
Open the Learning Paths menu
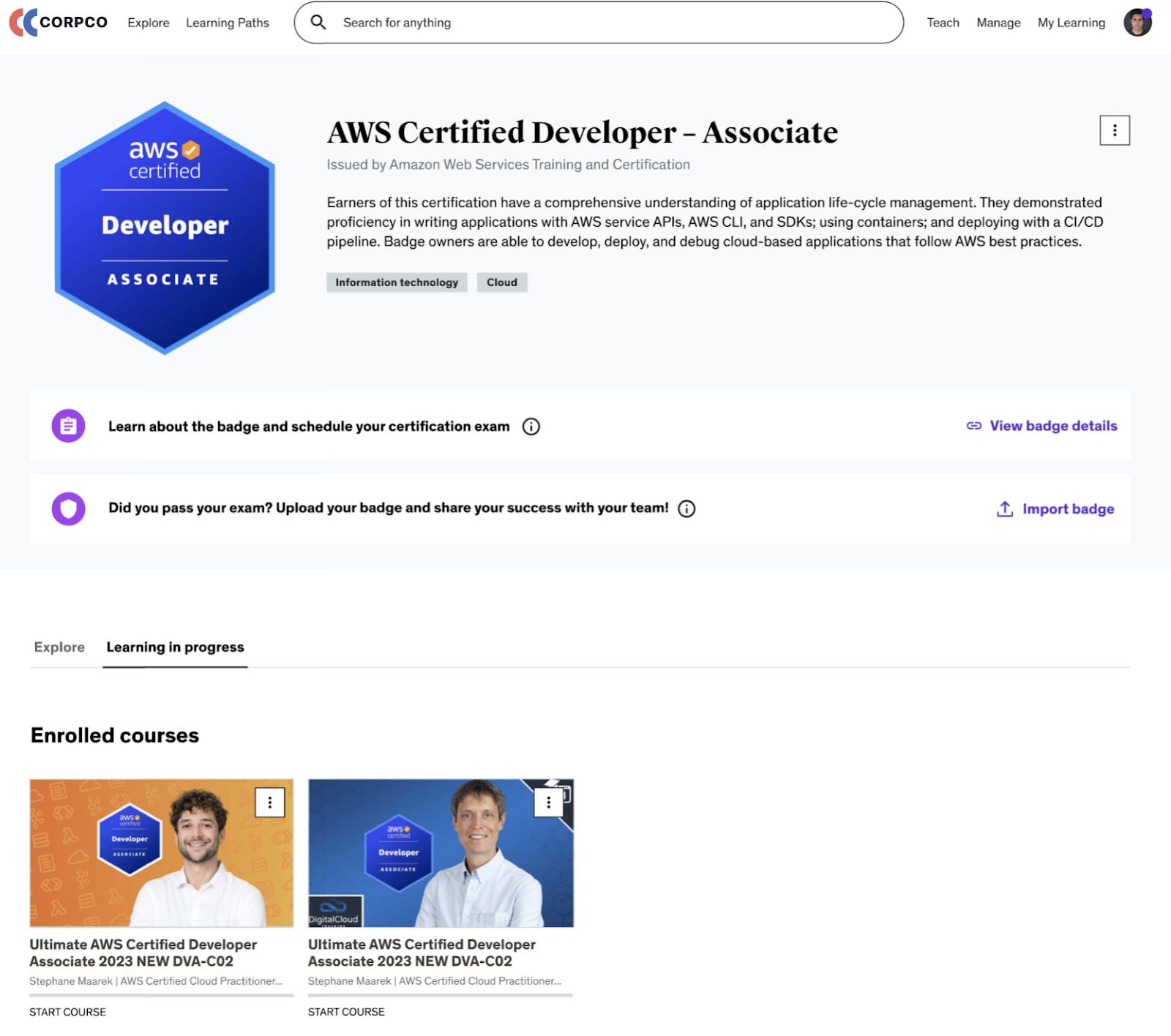(x=227, y=23)
